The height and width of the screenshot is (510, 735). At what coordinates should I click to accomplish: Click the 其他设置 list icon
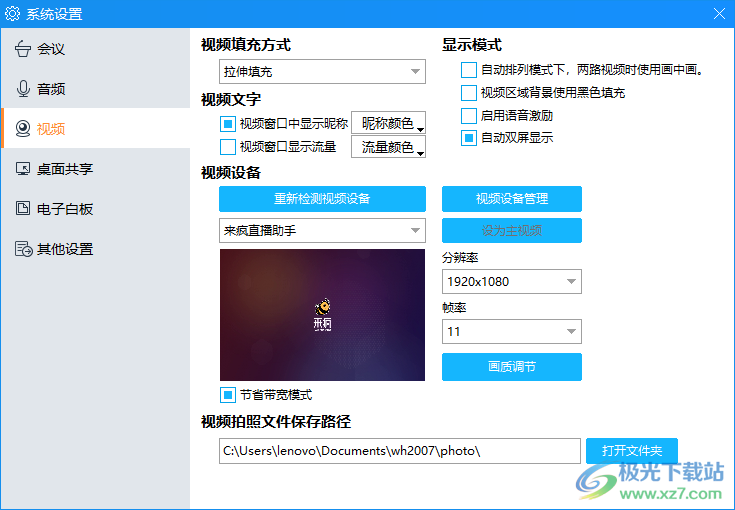coord(23,248)
